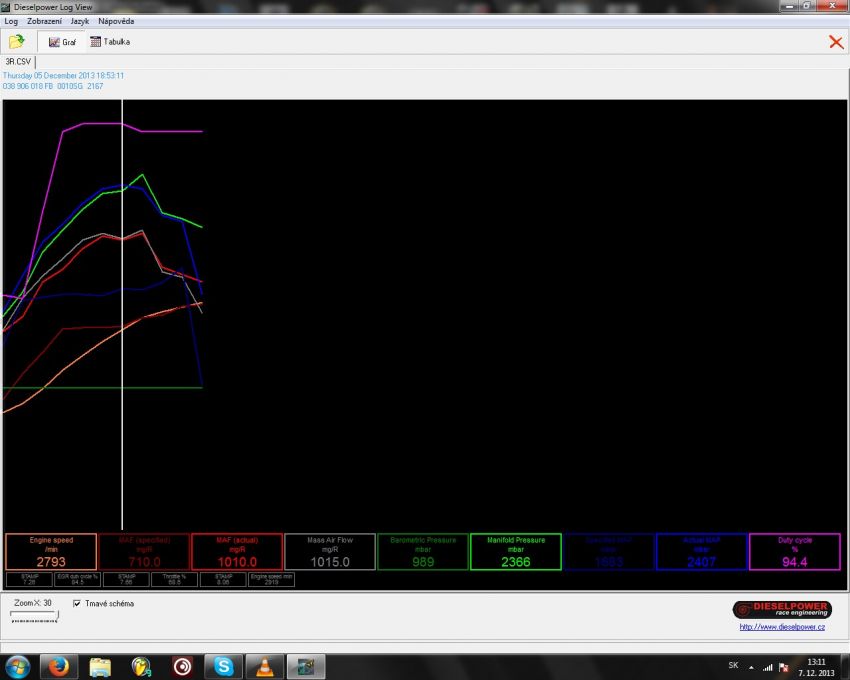Image resolution: width=850 pixels, height=680 pixels.
Task: Click the white cursor line in the graph
Action: point(122,315)
